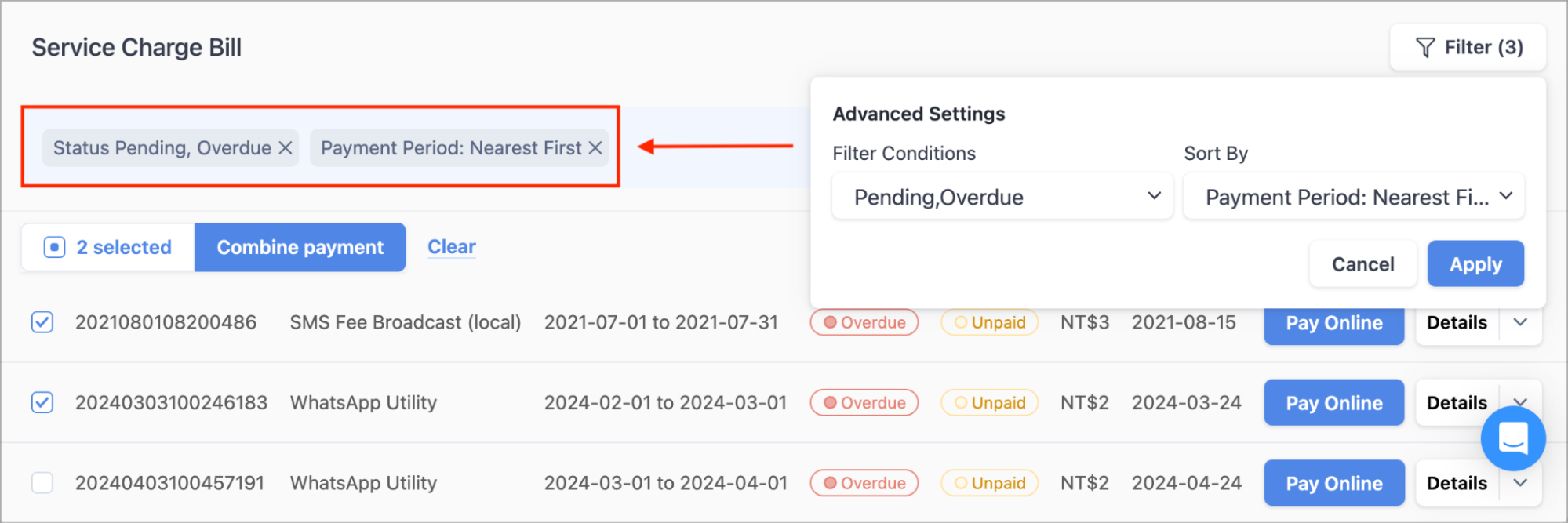Viewport: 1568px width, 523px height.
Task: Click Unpaid badge for bill 20240303100246183
Action: pos(990,403)
